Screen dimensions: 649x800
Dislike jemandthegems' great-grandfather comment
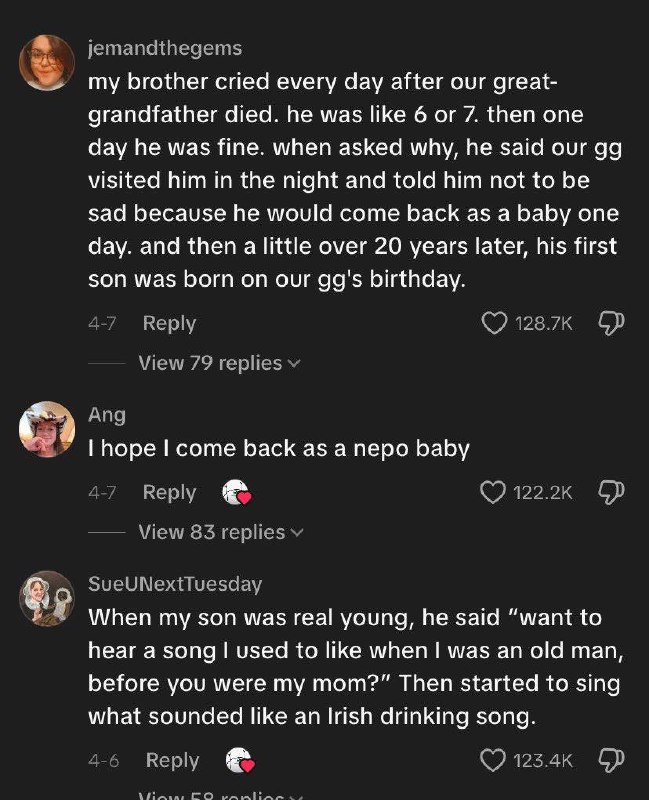(610, 323)
